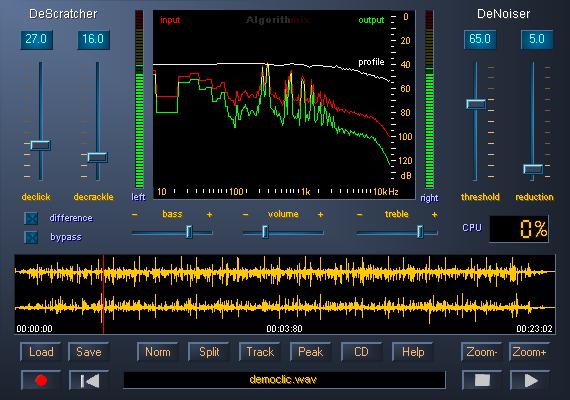Click the bass slider handle
This screenshot has height=400, width=570.
pyautogui.click(x=189, y=232)
